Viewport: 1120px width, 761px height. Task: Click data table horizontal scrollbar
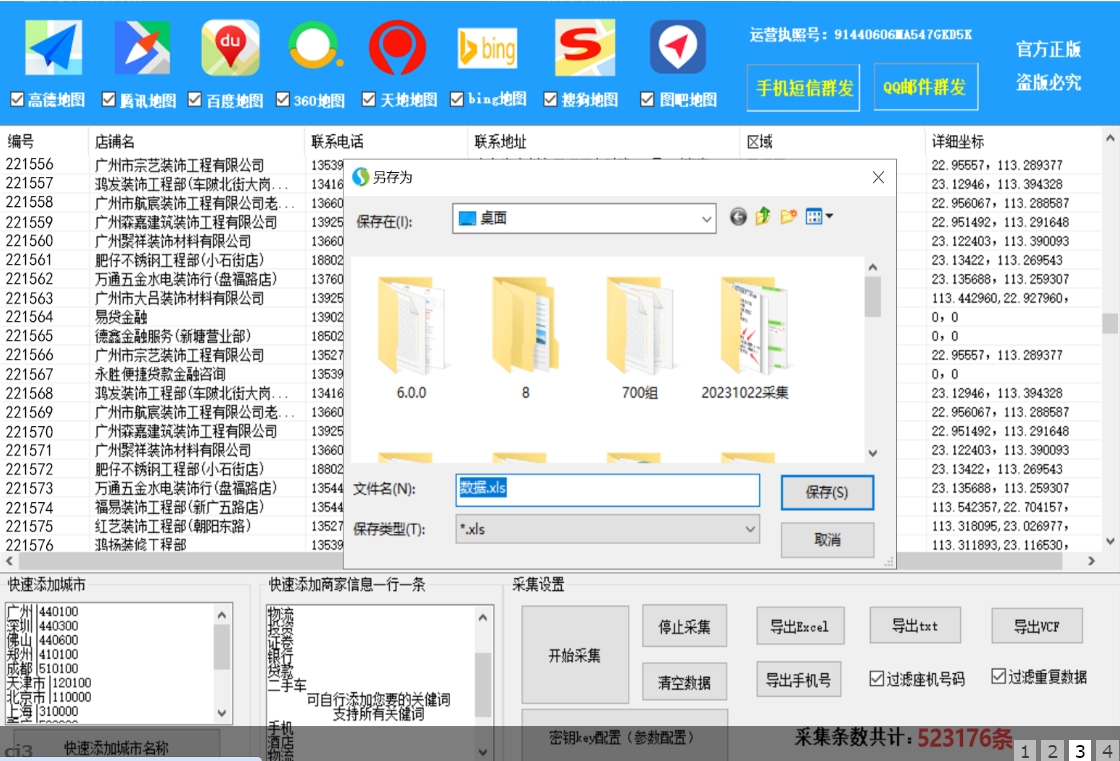[550, 561]
